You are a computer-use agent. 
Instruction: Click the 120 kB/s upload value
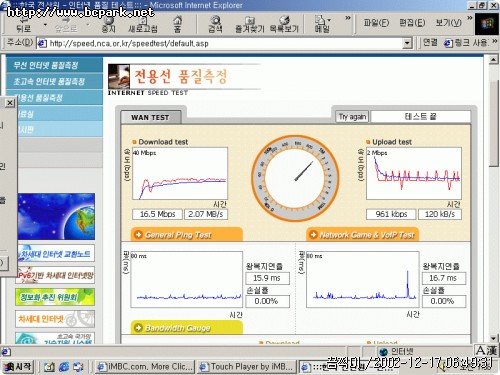[x=440, y=214]
